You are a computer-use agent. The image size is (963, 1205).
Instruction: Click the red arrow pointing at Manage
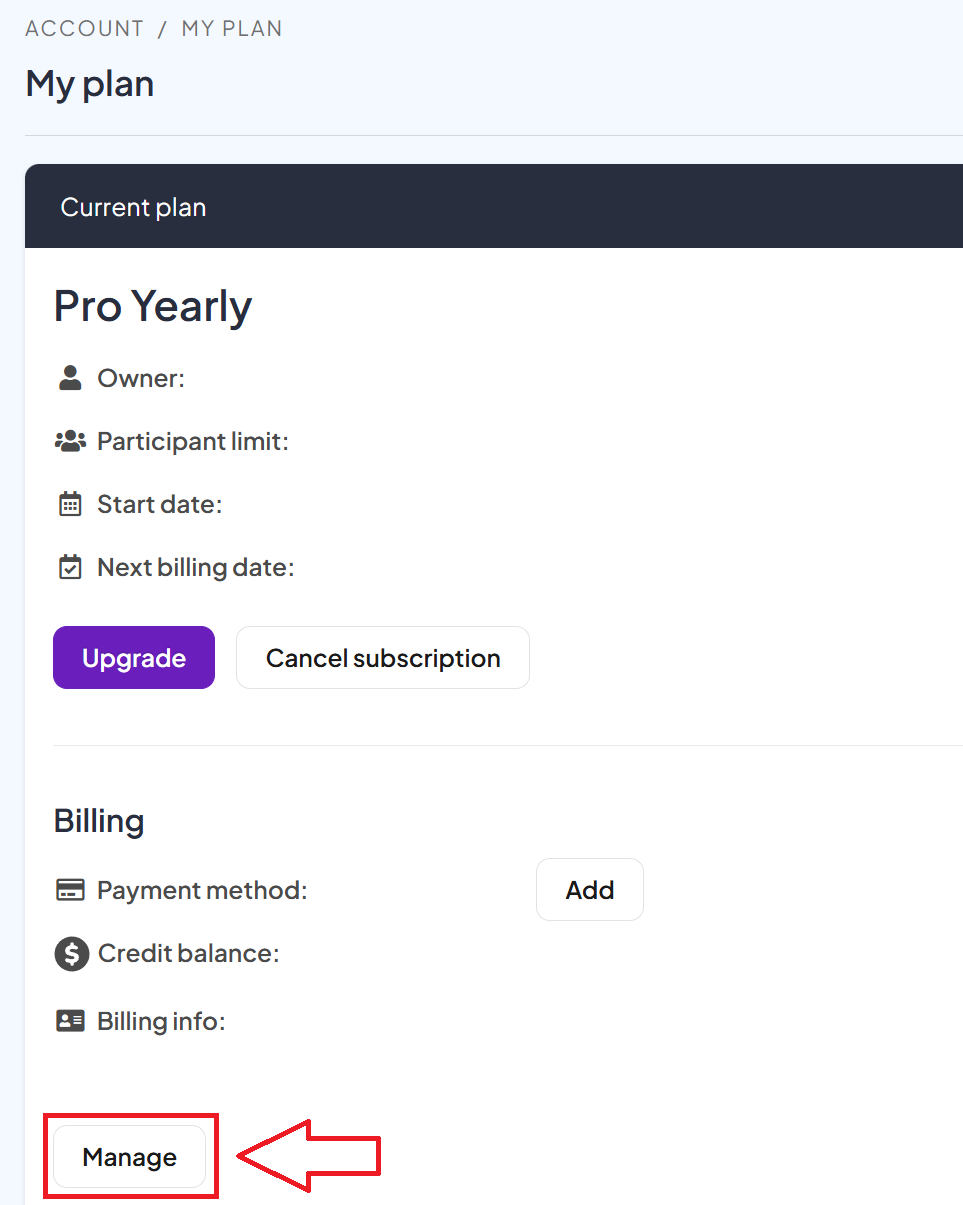pyautogui.click(x=310, y=1157)
